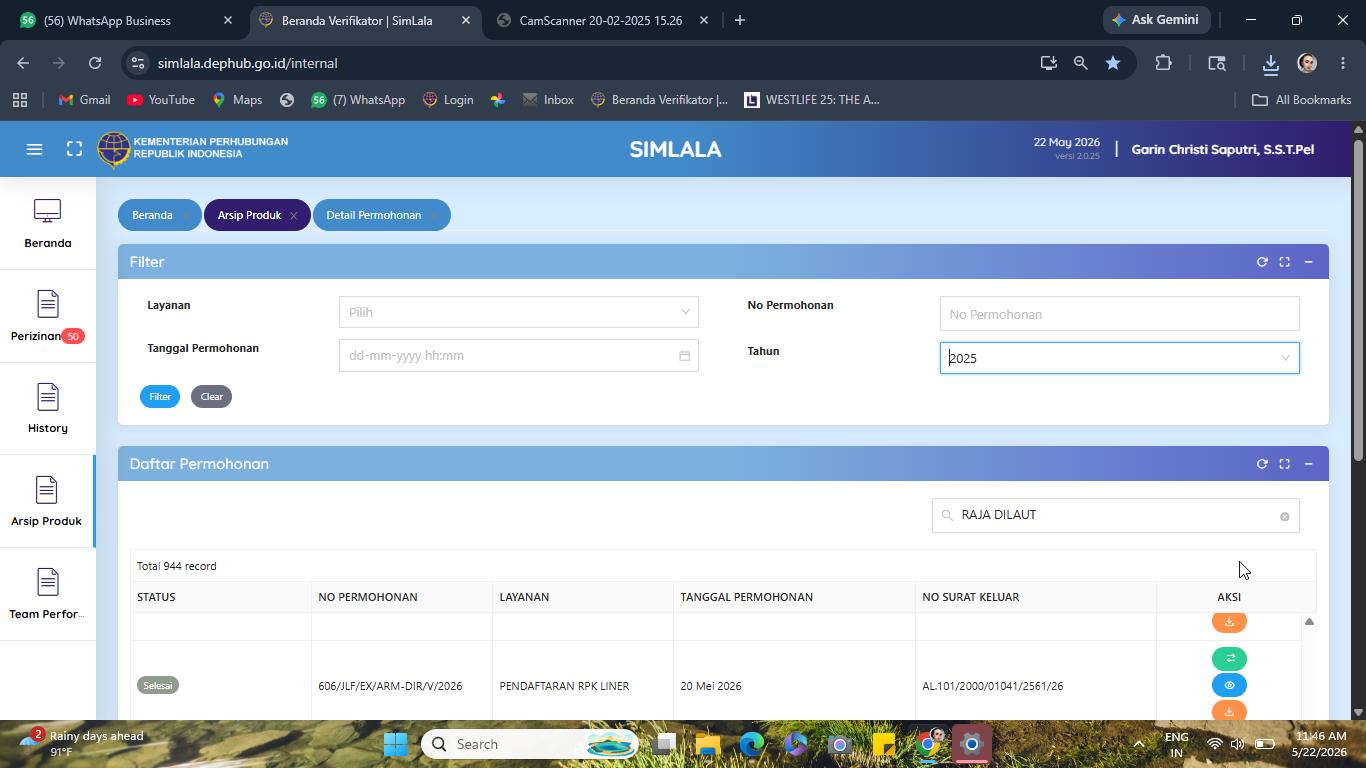The image size is (1366, 768).
Task: Toggle fullscreen icon beside the ministry logo
Action: click(x=74, y=149)
